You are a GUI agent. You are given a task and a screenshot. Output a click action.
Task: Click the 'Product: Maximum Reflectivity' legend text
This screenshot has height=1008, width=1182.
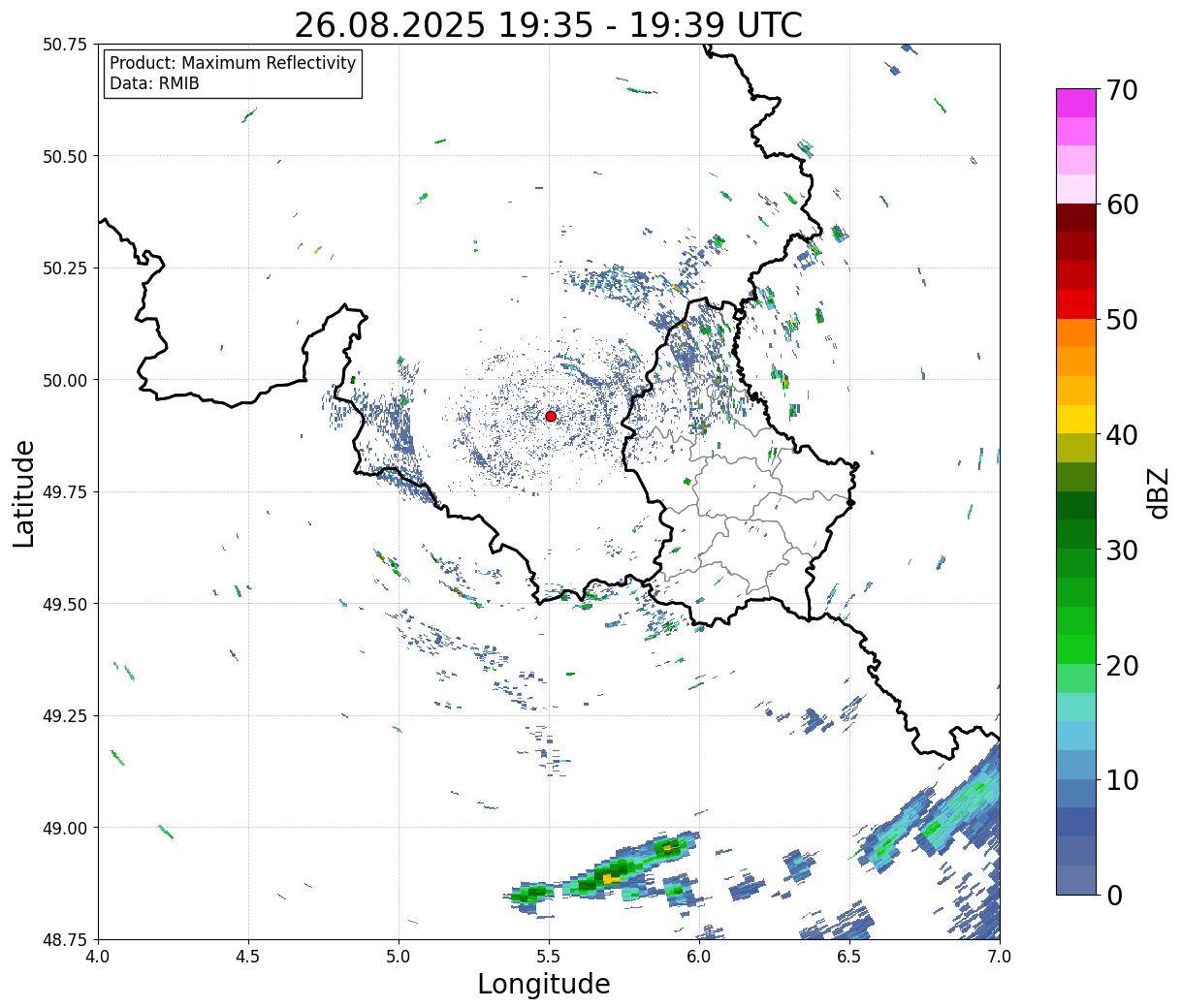[x=233, y=63]
